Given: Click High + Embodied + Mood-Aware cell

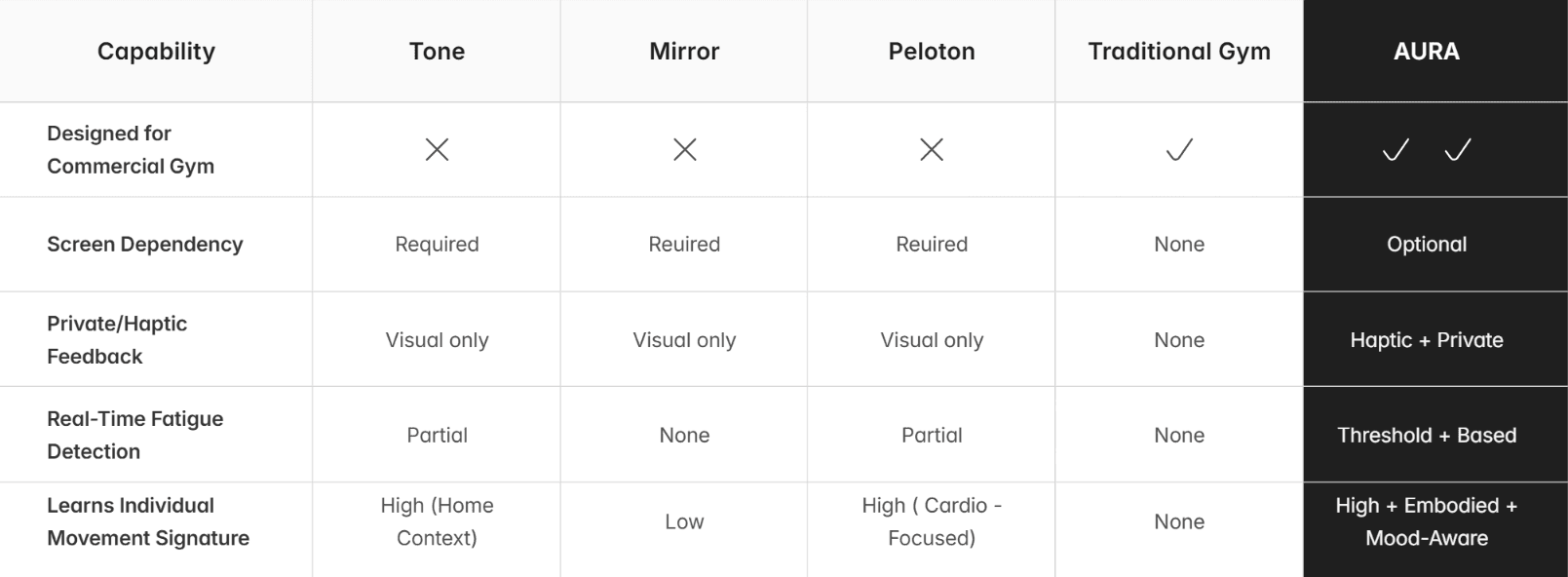Looking at the screenshot, I should (x=1427, y=521).
